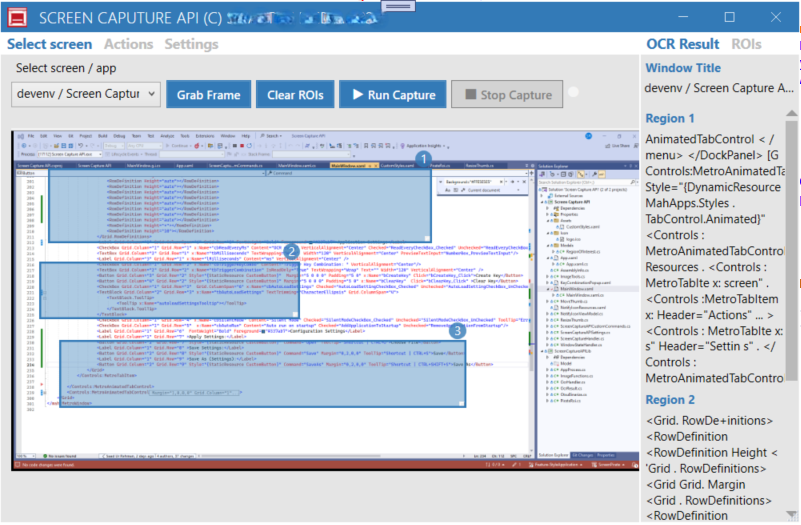Click the OCR result scrollbar down arrow
801x525 pixels.
click(x=791, y=515)
